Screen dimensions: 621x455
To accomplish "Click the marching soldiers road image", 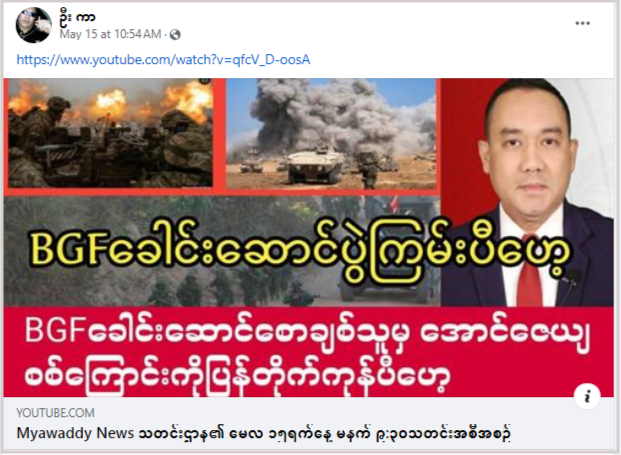I will click(x=222, y=251).
